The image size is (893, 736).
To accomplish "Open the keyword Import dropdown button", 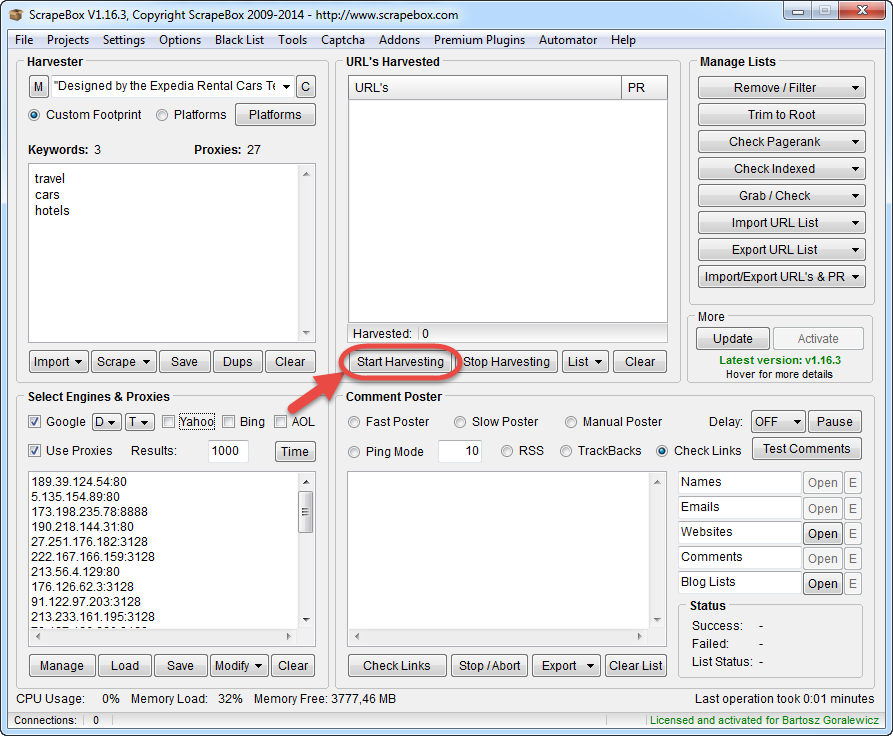I will click(59, 362).
